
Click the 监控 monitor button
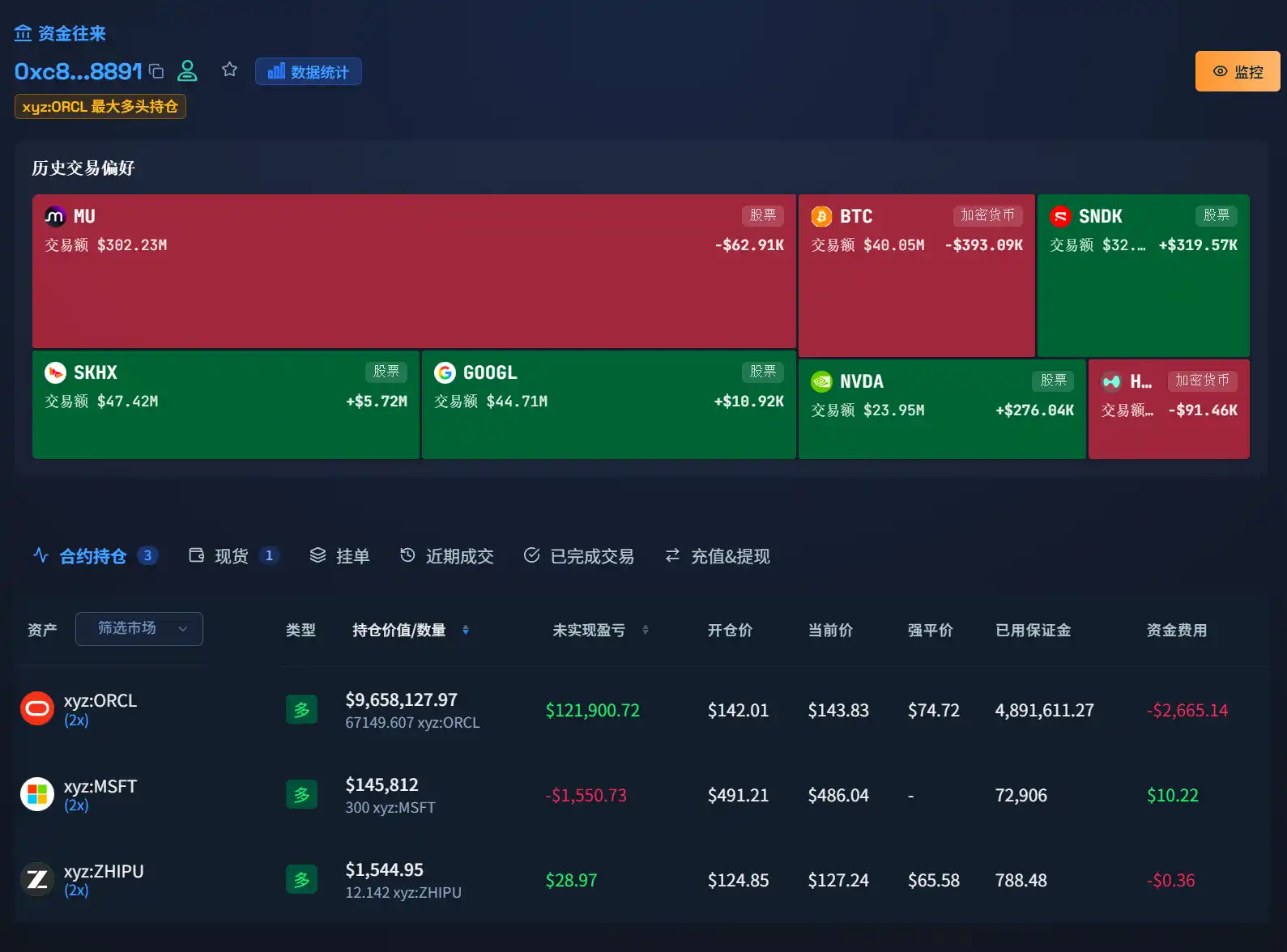(1238, 71)
